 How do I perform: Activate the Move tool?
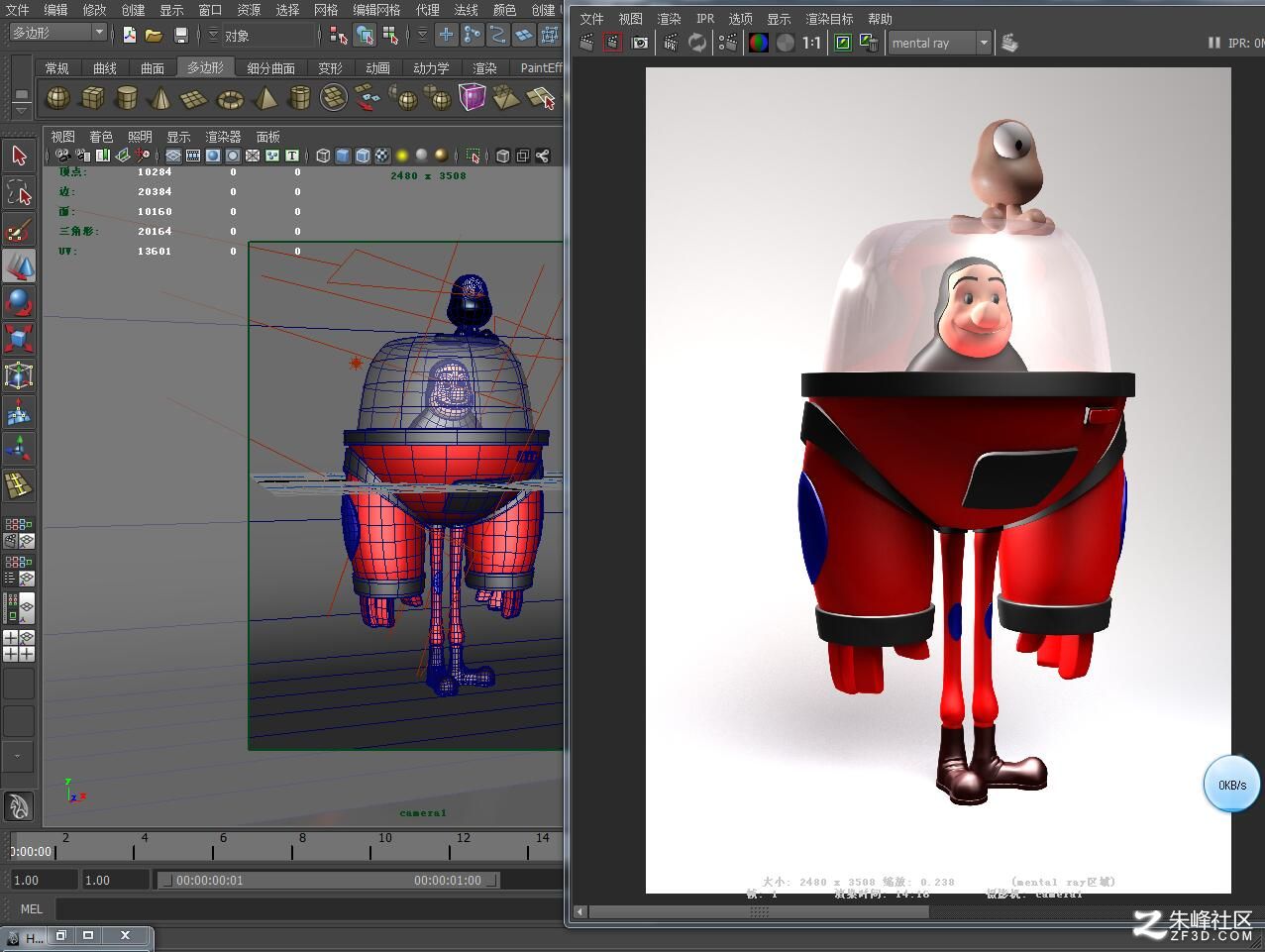click(x=19, y=265)
